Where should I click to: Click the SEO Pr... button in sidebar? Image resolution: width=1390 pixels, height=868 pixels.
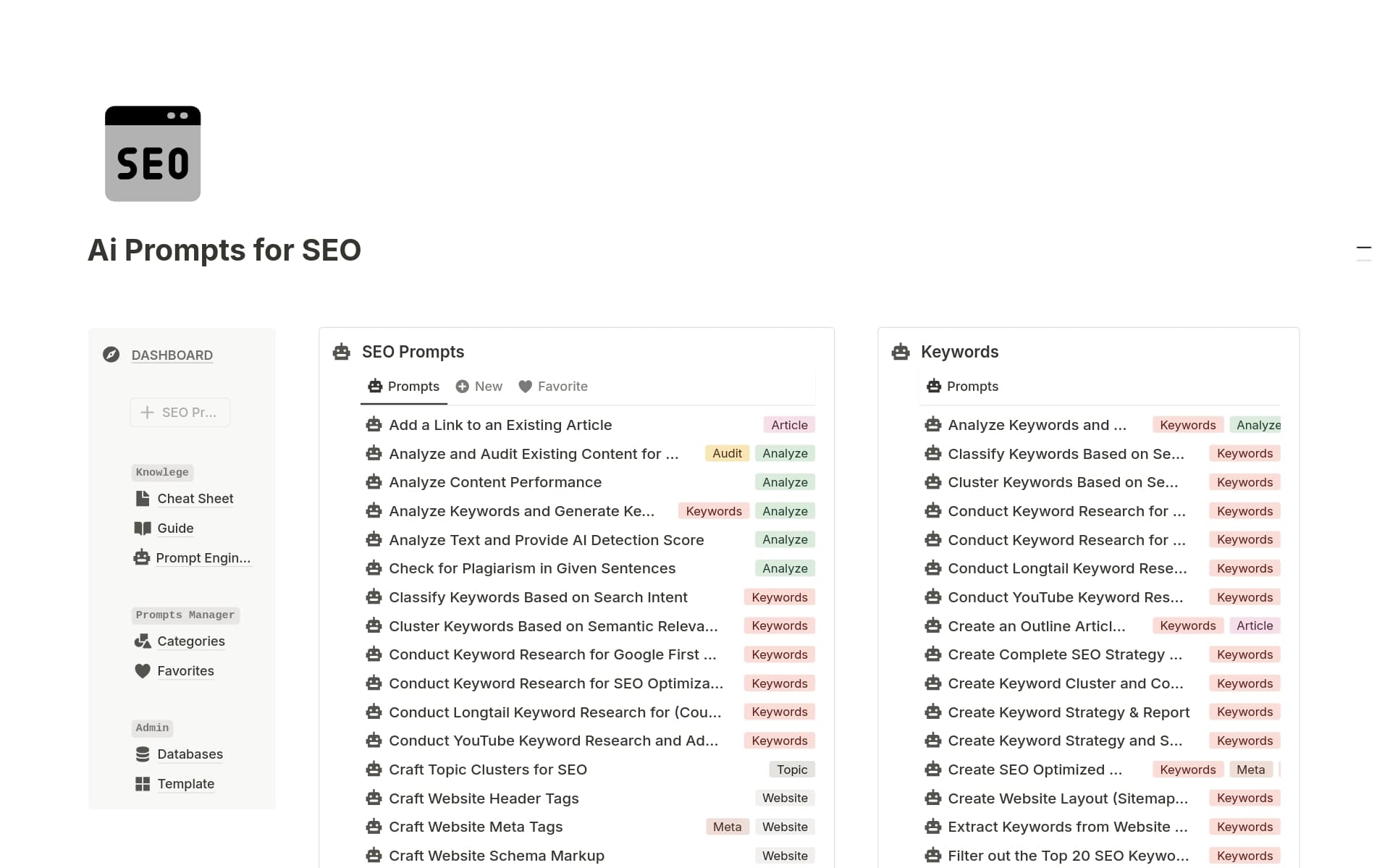pos(180,412)
